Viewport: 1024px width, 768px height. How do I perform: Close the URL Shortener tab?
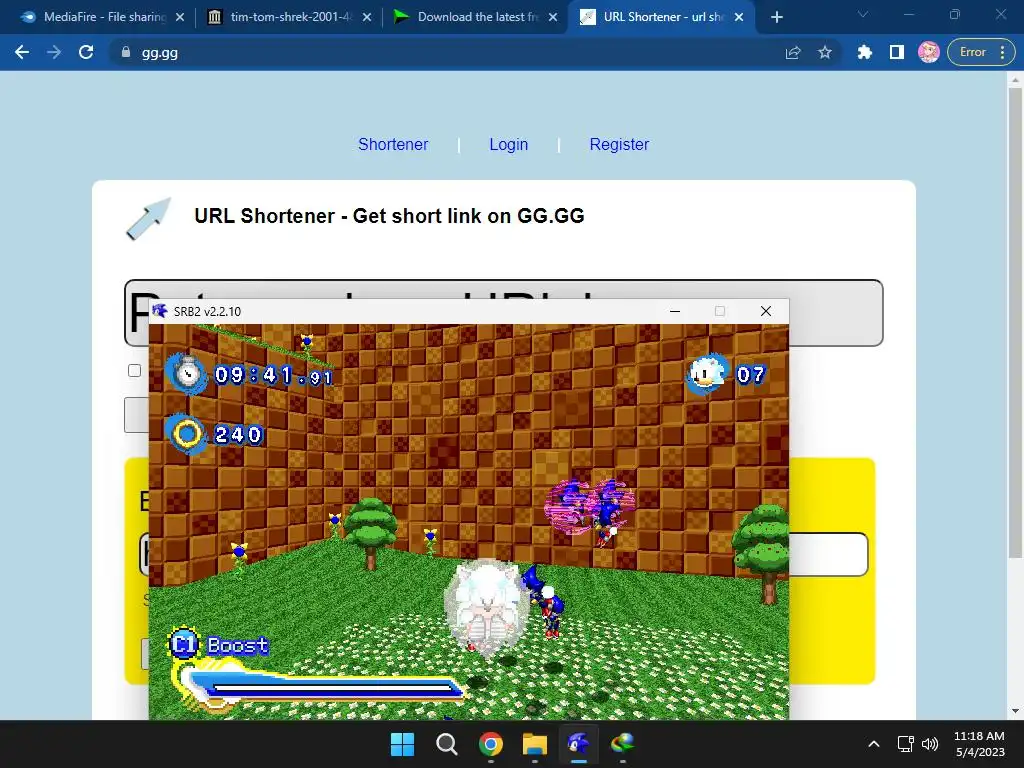tap(739, 17)
